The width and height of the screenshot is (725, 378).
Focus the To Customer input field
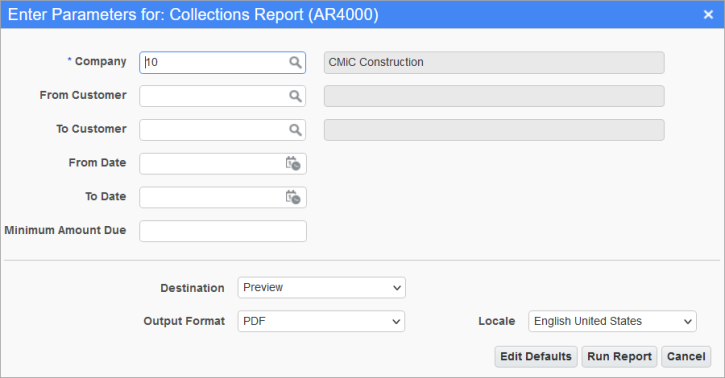(215, 130)
